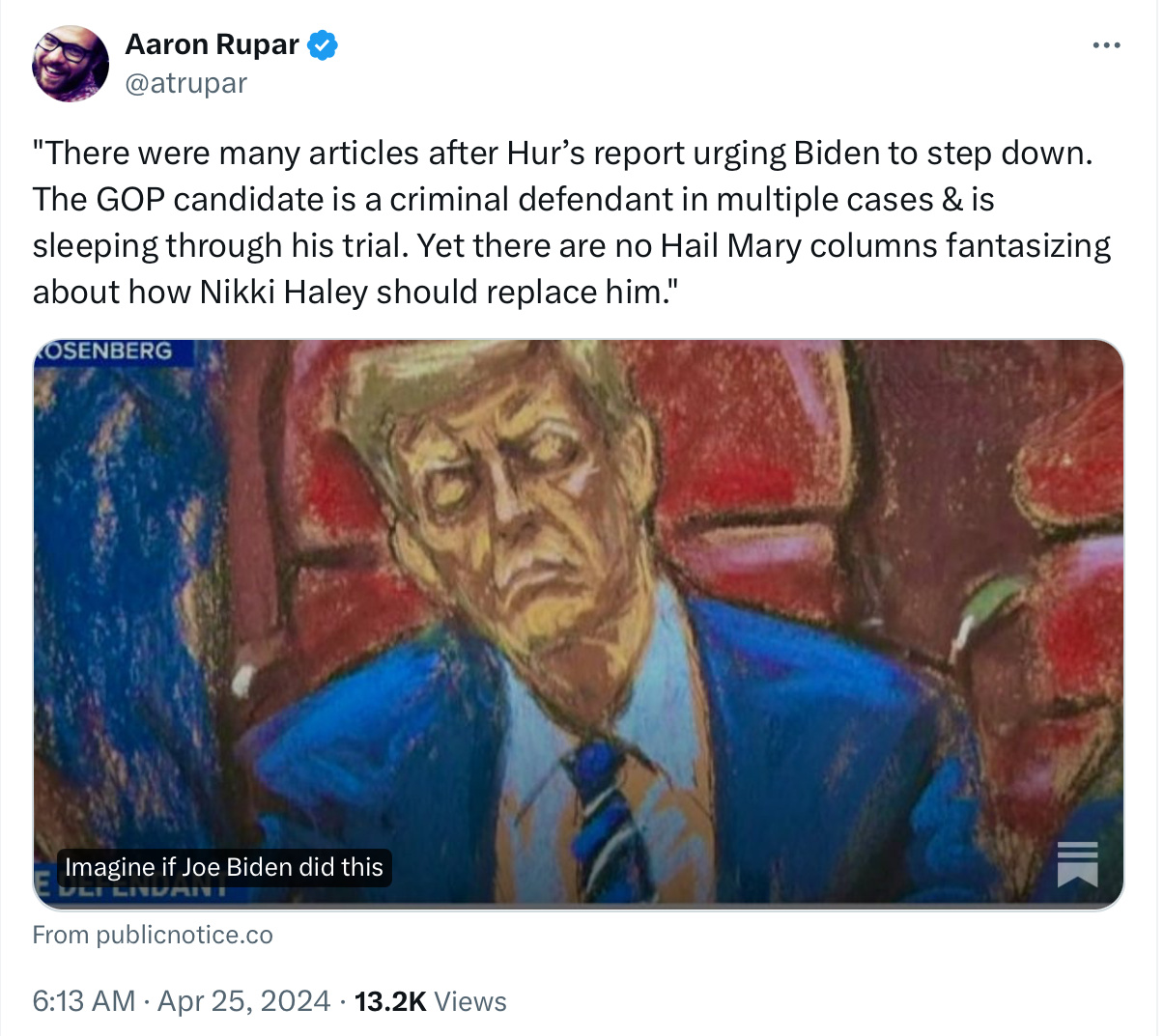Click the 'Imagine if Joe Biden did this' caption

click(224, 867)
